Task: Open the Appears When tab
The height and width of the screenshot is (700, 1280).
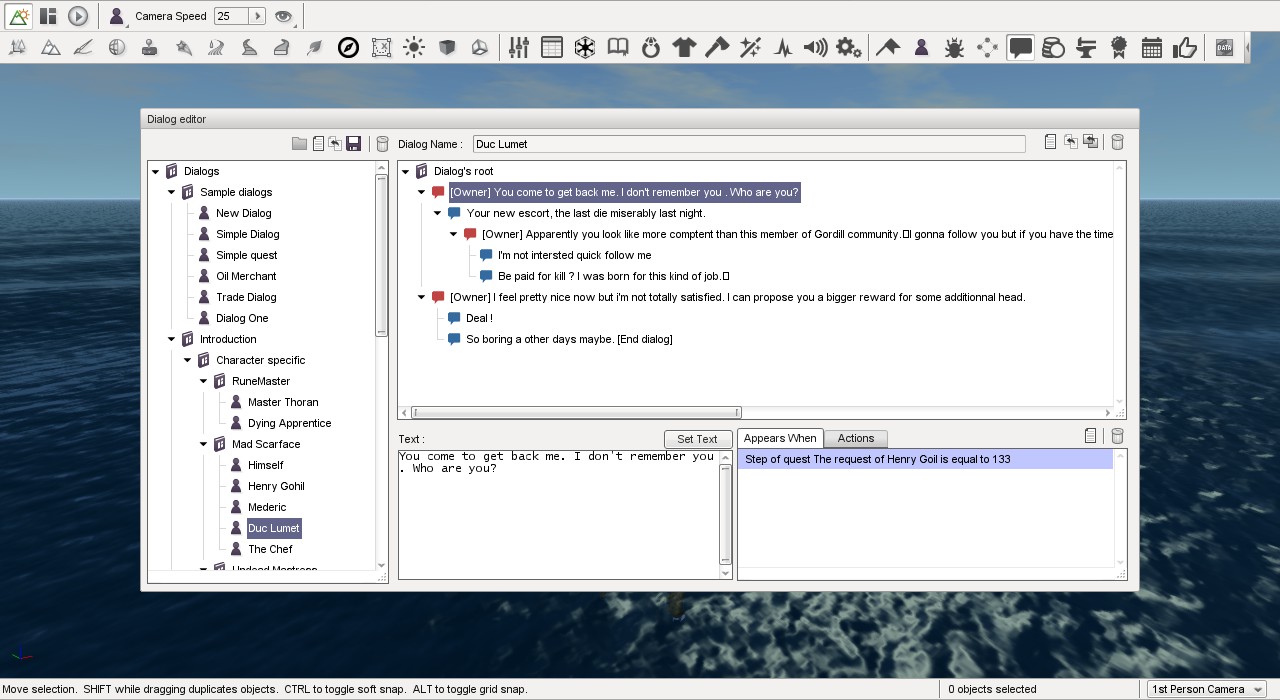Action: (780, 438)
